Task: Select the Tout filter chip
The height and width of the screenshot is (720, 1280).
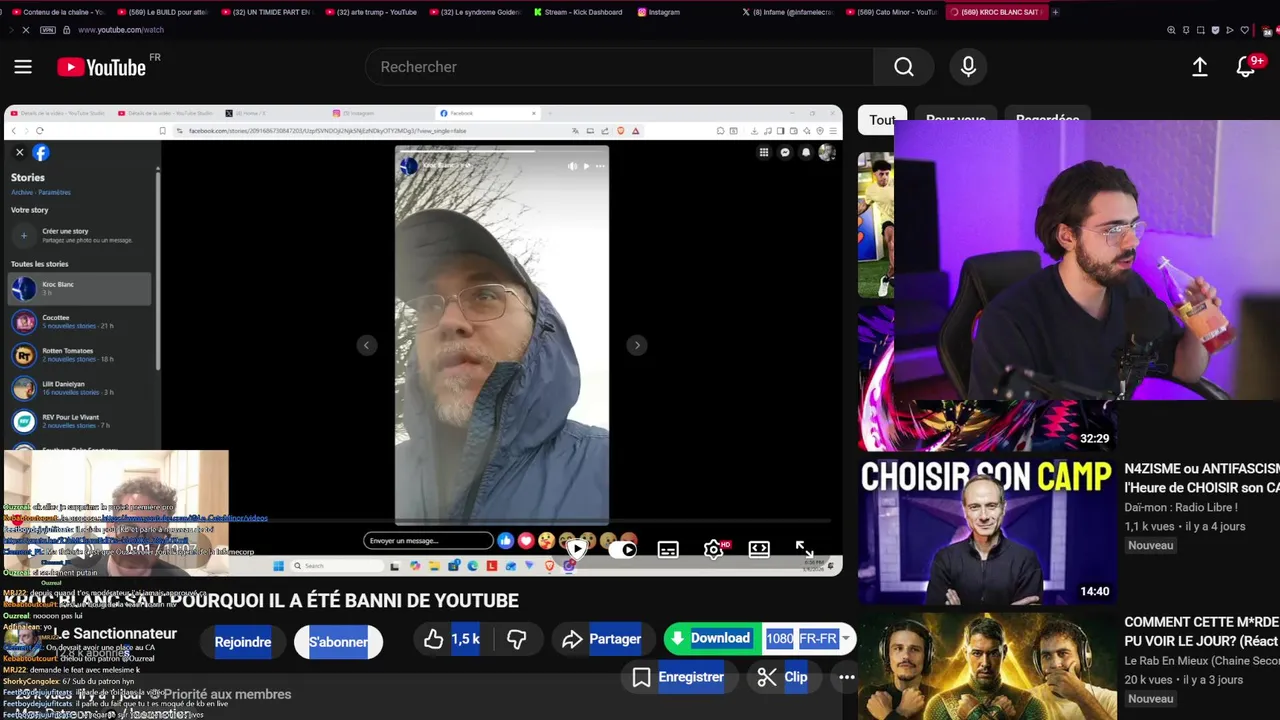Action: click(881, 120)
